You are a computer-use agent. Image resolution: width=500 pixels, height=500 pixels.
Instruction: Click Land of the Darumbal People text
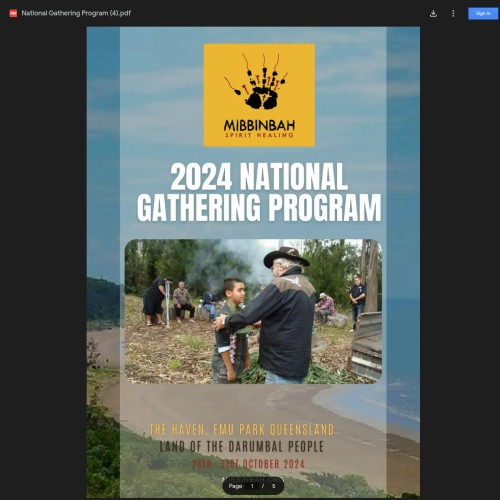click(241, 446)
